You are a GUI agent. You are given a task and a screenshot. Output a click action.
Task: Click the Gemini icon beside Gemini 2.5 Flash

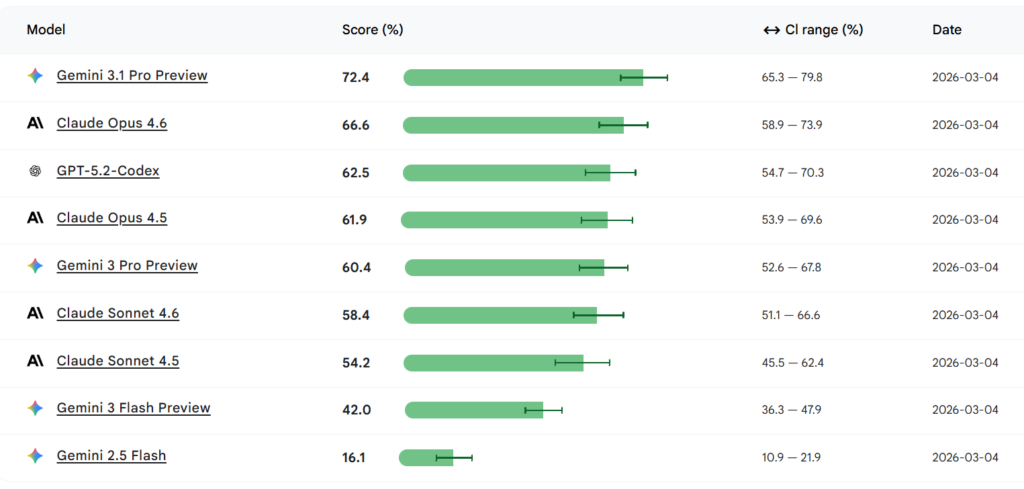point(35,456)
